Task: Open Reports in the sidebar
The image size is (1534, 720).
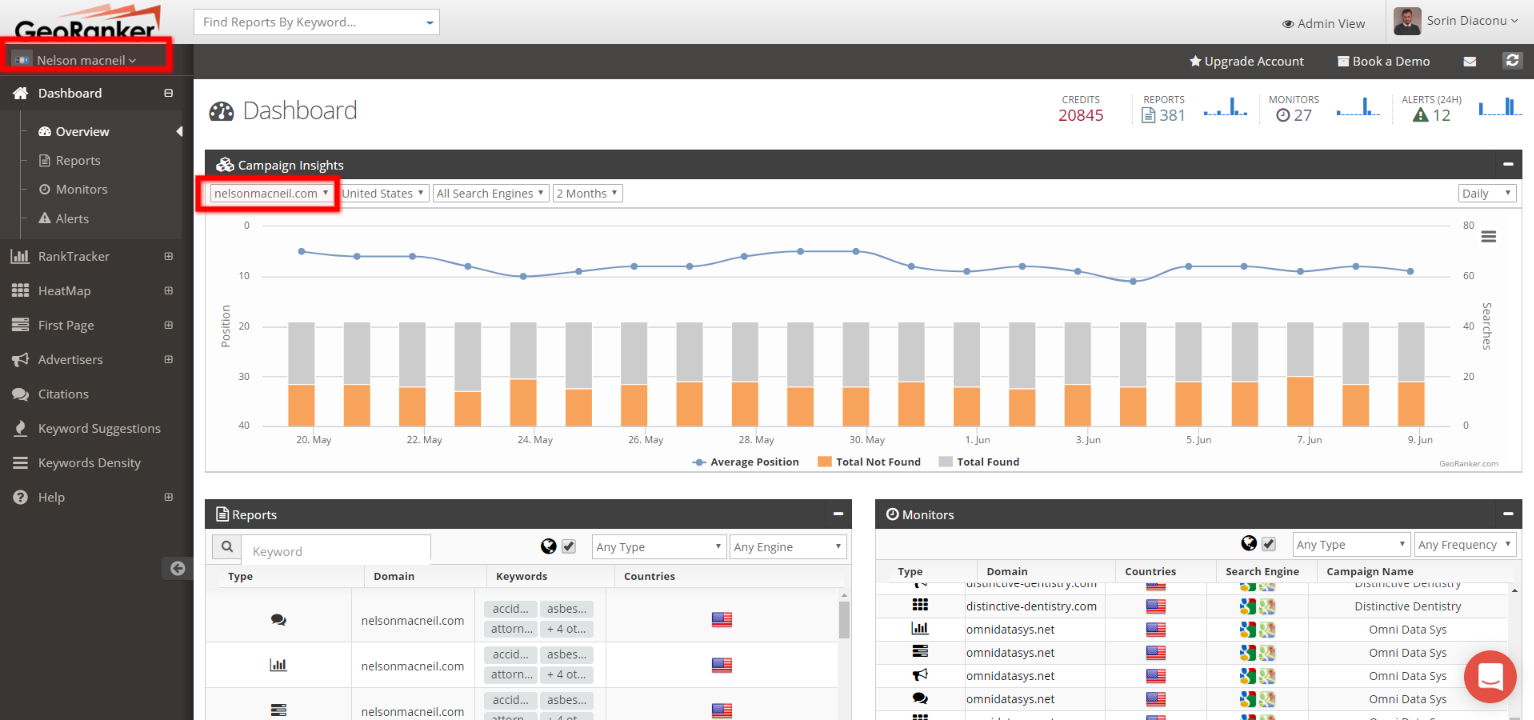Action: tap(78, 160)
